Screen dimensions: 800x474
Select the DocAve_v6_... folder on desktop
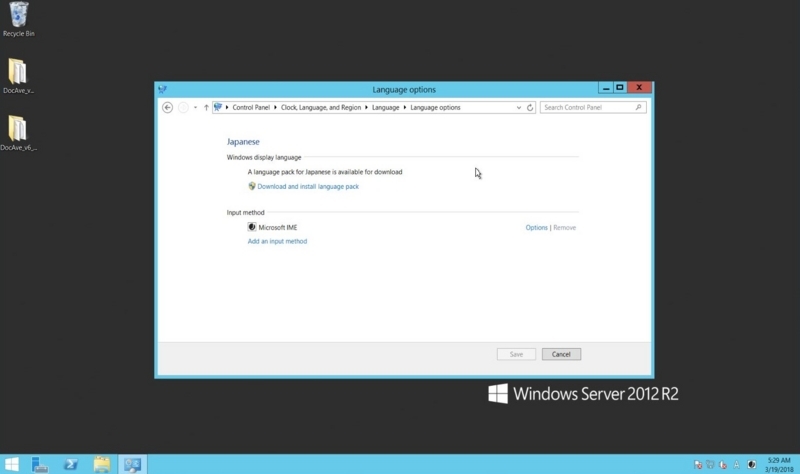18,133
